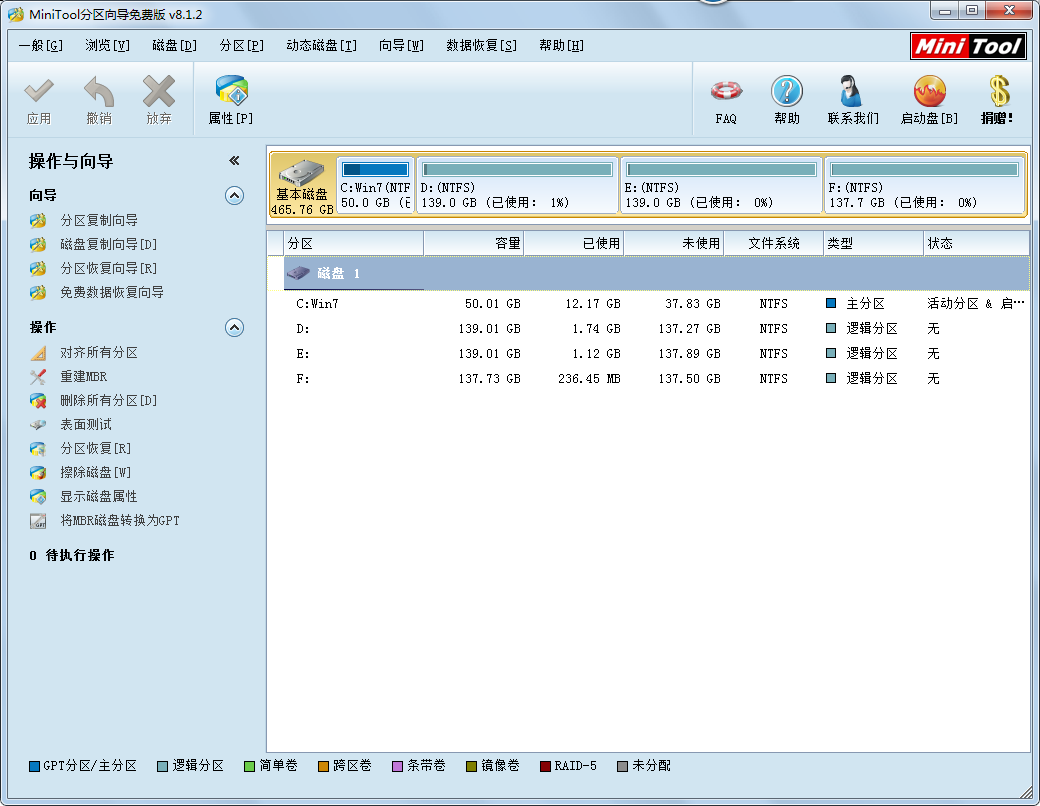Open the 动态磁盘[T] menu
Screen dimensions: 1040x806
[x=322, y=45]
